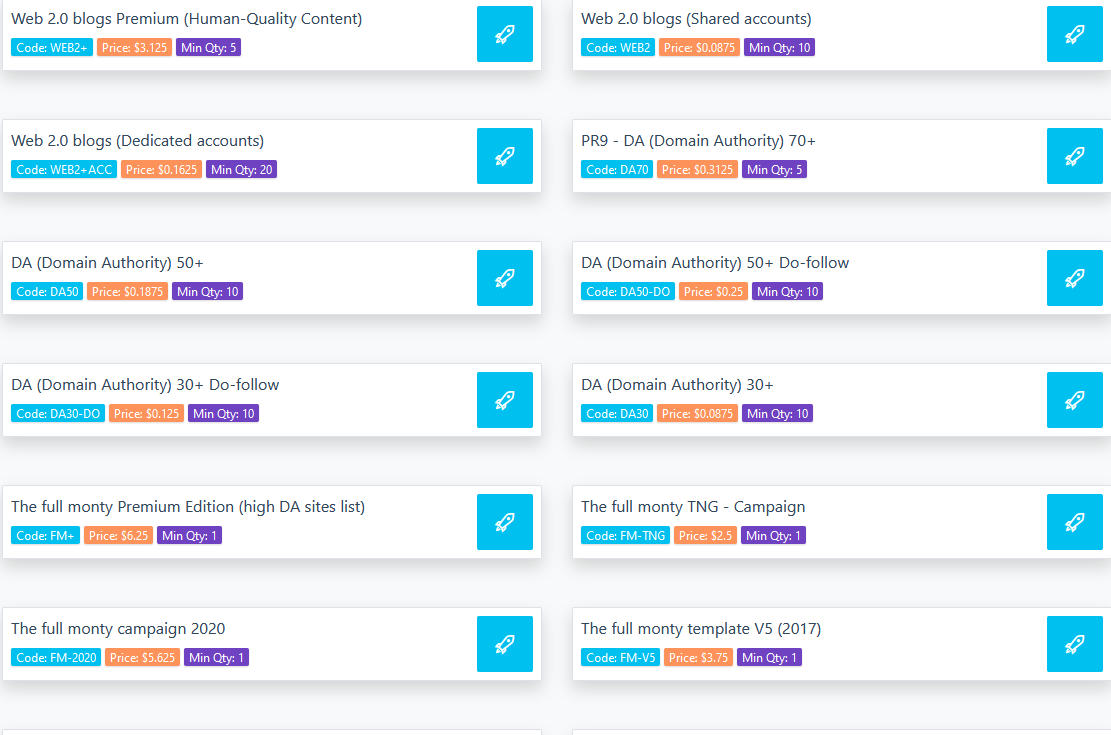Click the Min Qty: 20 badge
Screen dimensions: 1111x735
pos(242,169)
